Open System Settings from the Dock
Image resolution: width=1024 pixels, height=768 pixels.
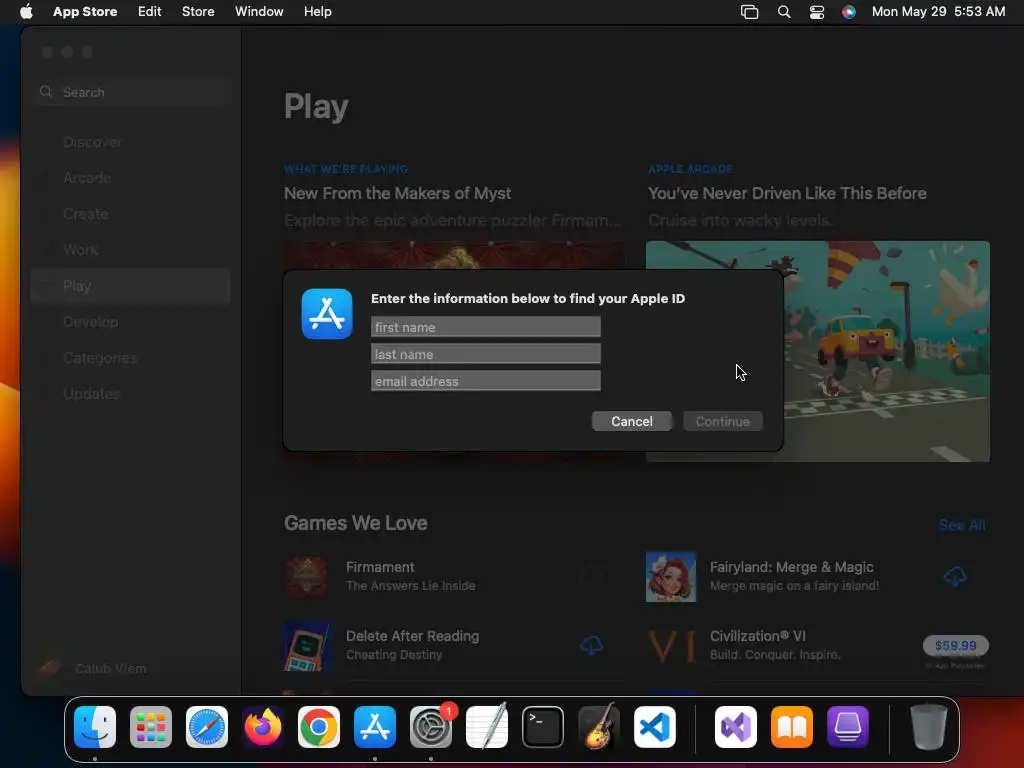click(431, 727)
